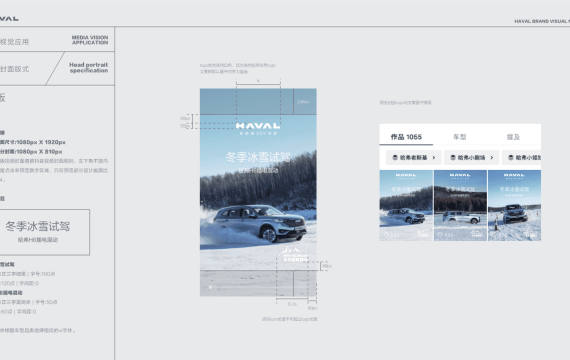Open the 车型 tab
The height and width of the screenshot is (360, 570).
point(459,137)
